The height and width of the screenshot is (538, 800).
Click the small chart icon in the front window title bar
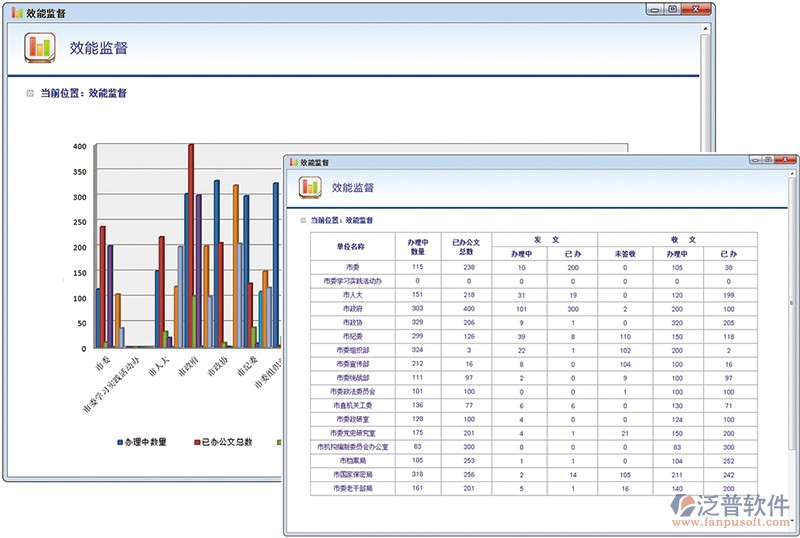click(x=293, y=161)
